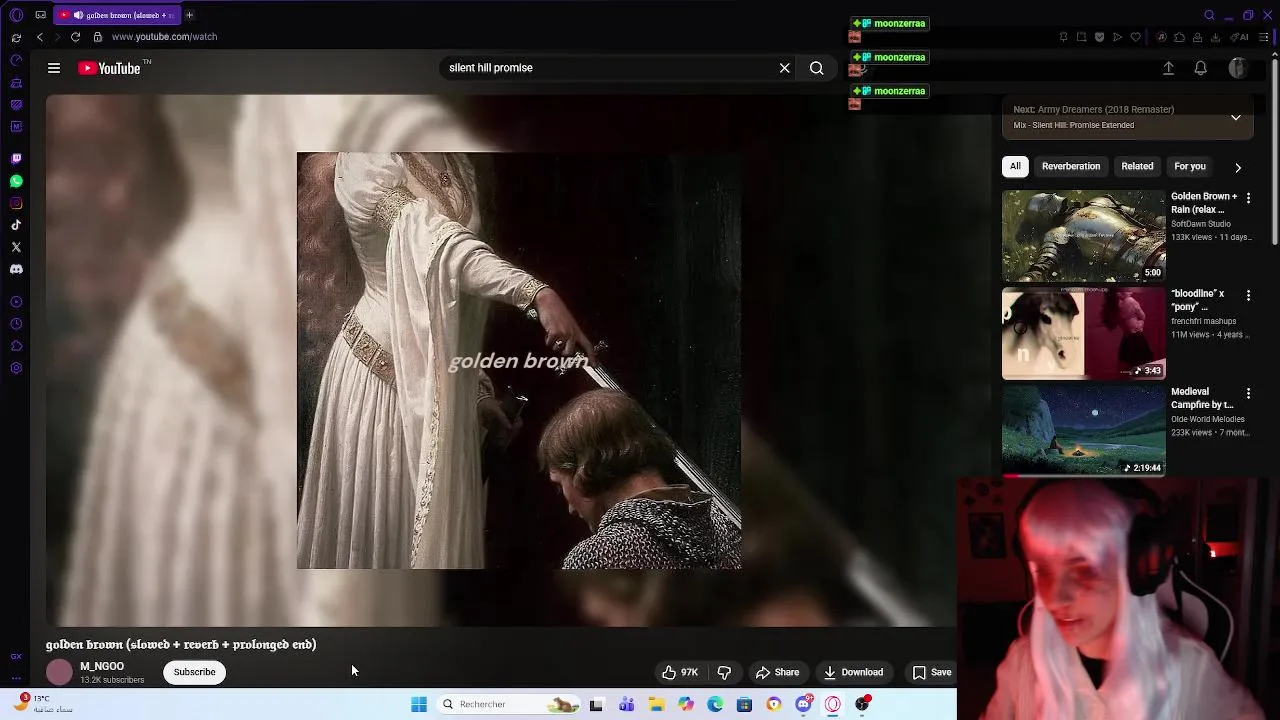Switch to the golden brown browser tab
This screenshot has height=720, width=1280.
115,15
